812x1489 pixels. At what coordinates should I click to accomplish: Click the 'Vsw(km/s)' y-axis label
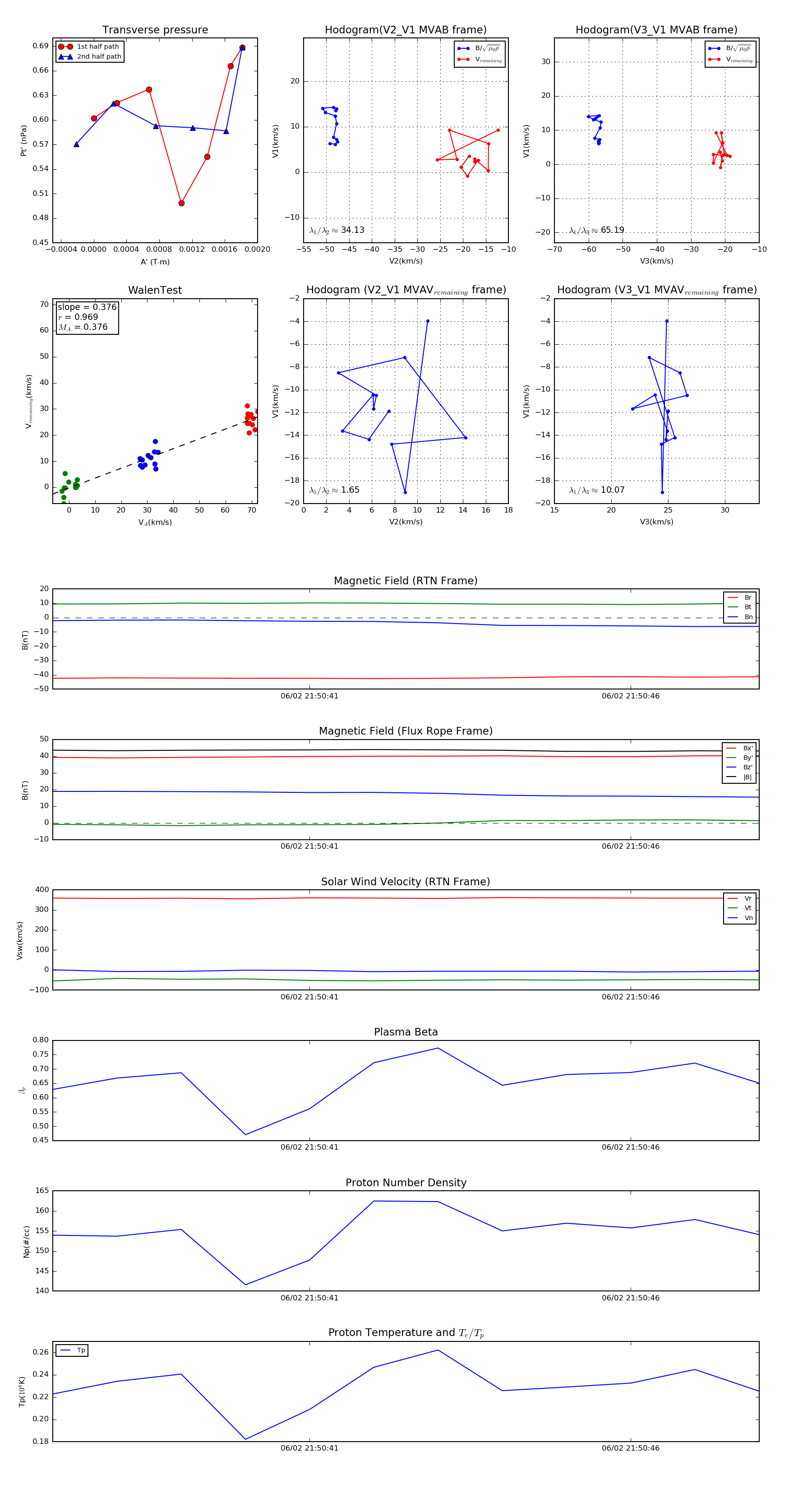pos(20,940)
